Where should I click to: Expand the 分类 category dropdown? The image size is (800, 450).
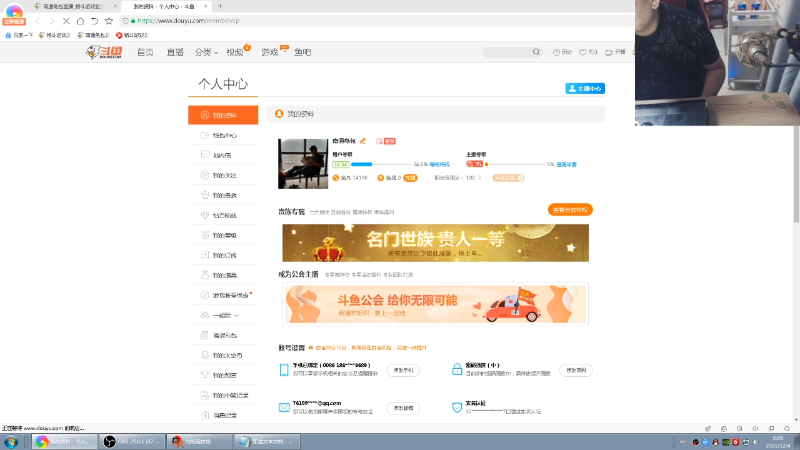206,52
